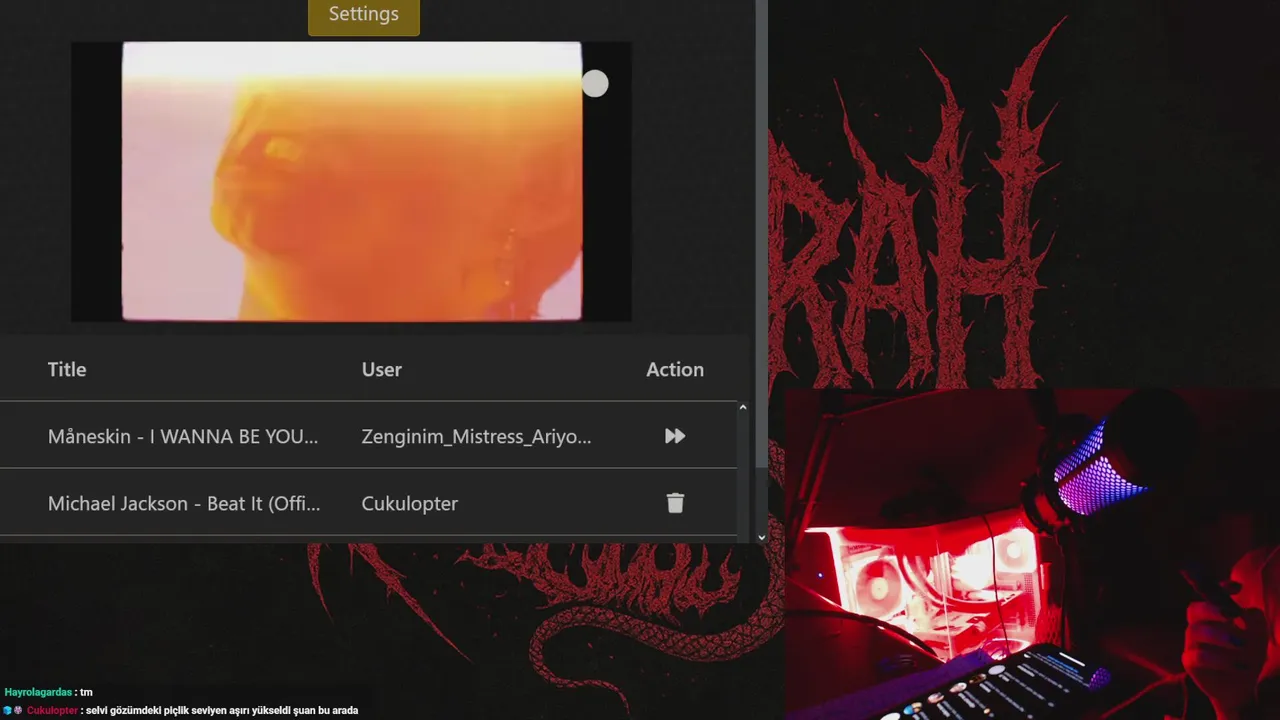Delete the Michael Jackson Beat It entry
Viewport: 1280px width, 720px height.
click(675, 503)
